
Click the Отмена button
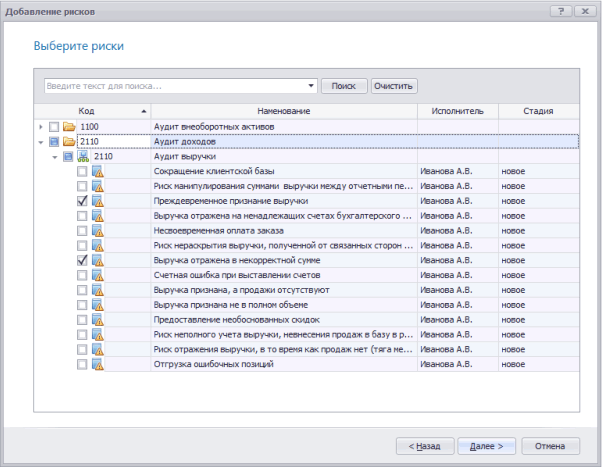click(550, 446)
